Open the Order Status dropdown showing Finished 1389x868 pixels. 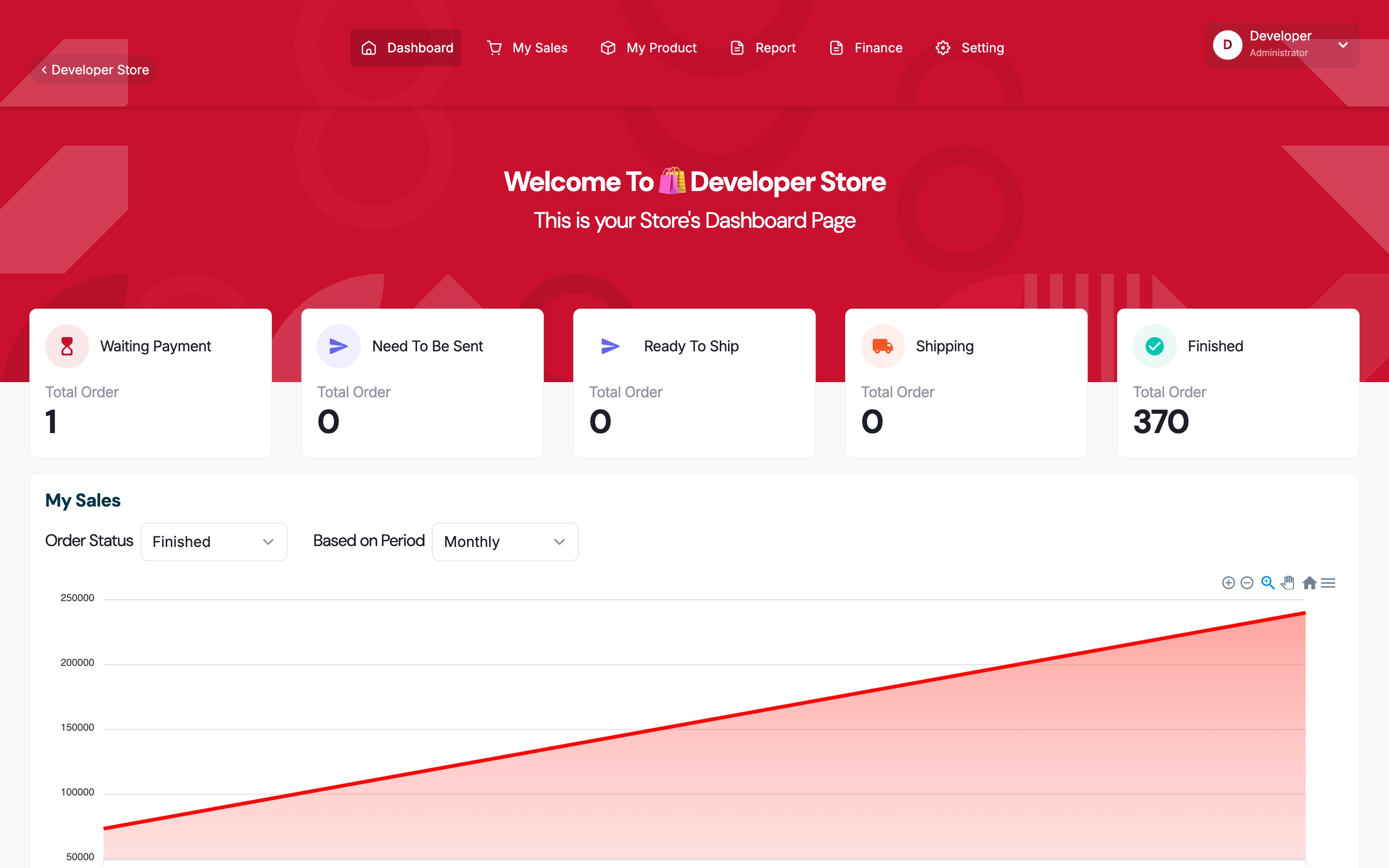click(214, 541)
